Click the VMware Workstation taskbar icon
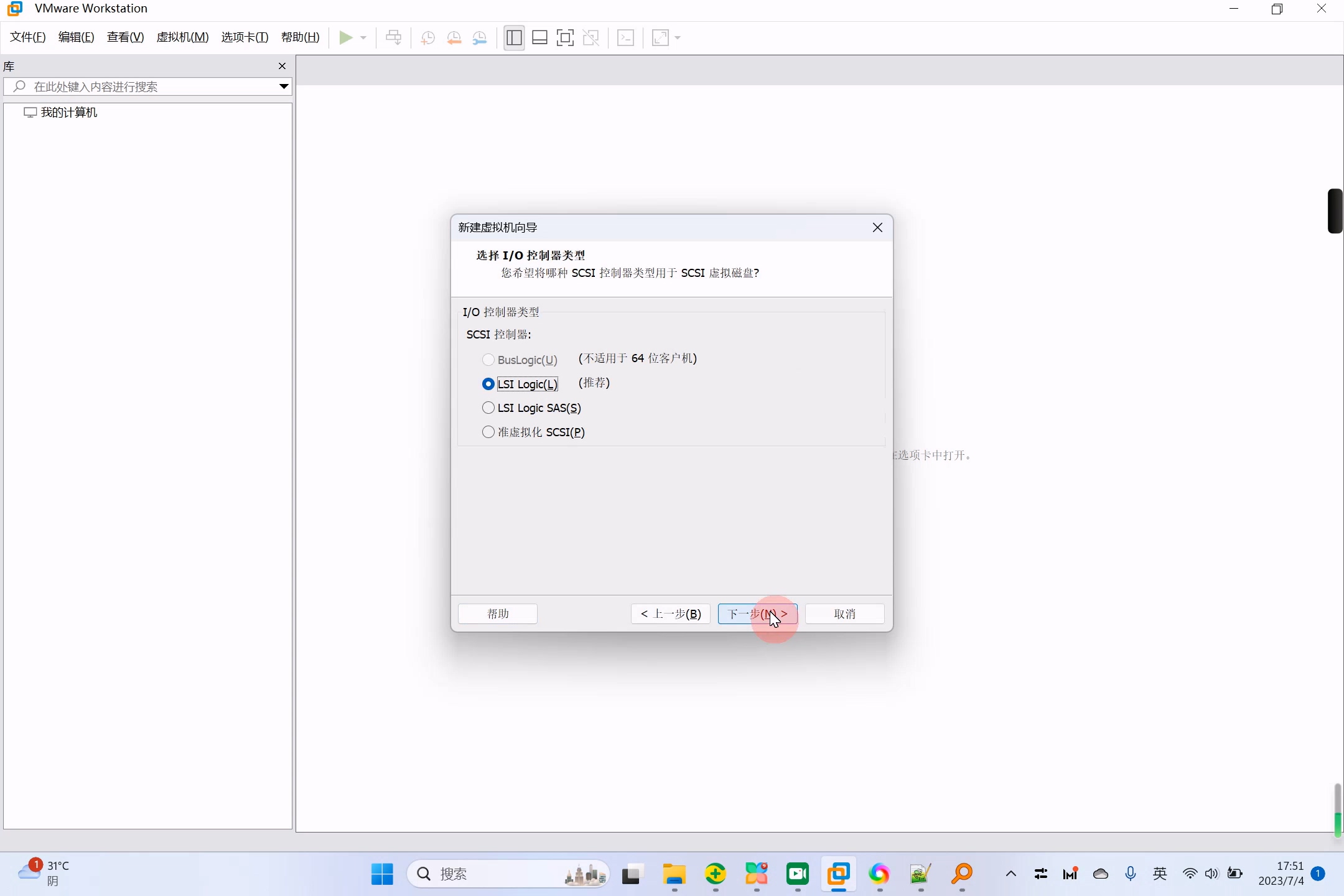 point(839,874)
